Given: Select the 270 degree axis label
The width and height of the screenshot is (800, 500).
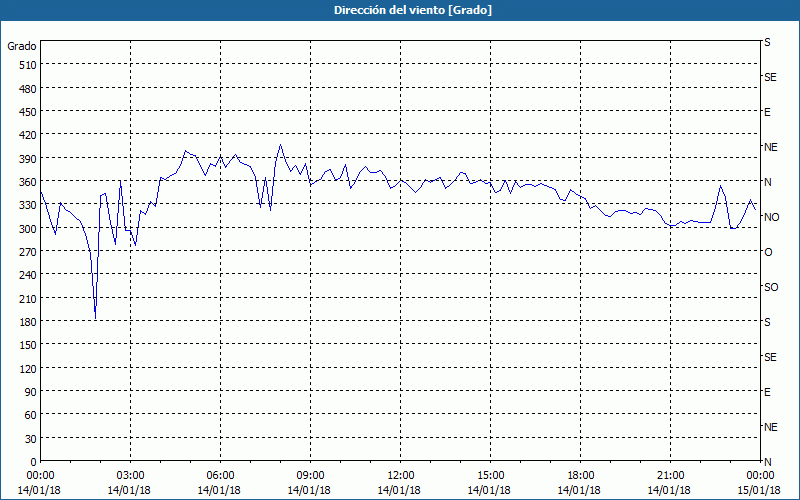Looking at the screenshot, I should tap(28, 252).
